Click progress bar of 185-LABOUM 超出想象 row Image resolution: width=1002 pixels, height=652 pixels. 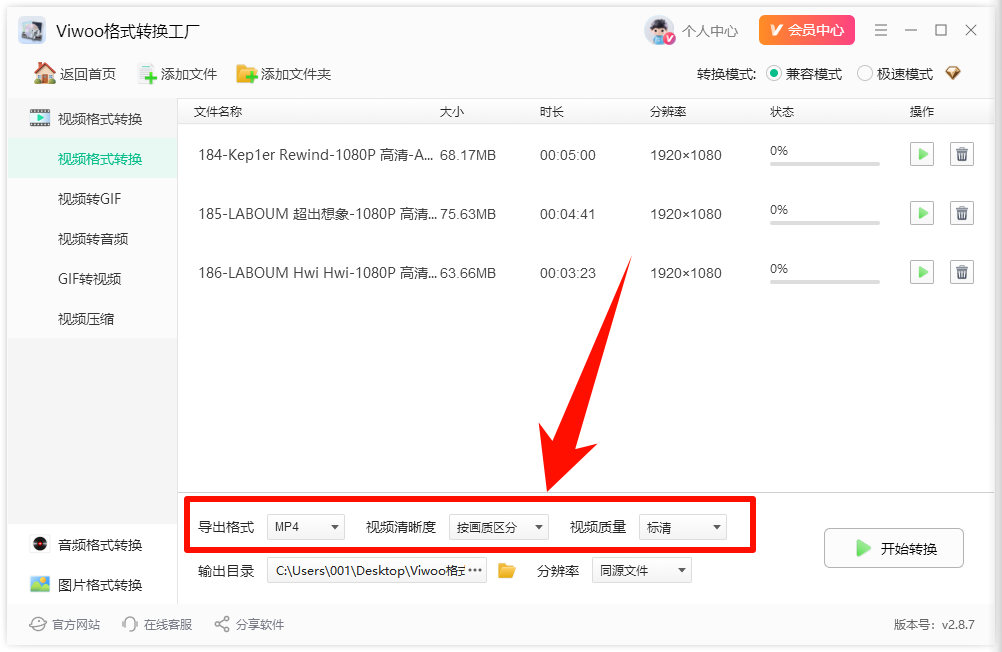tap(824, 222)
